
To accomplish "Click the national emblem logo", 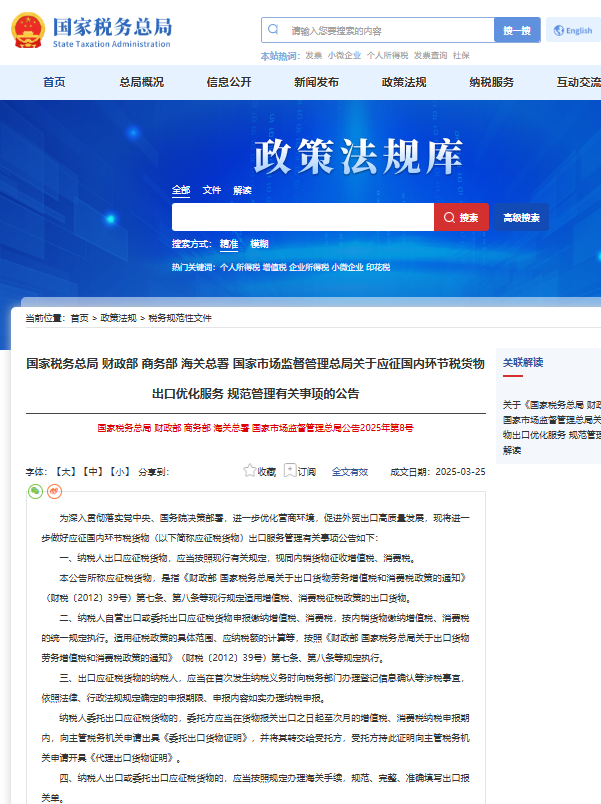I will tap(28, 30).
